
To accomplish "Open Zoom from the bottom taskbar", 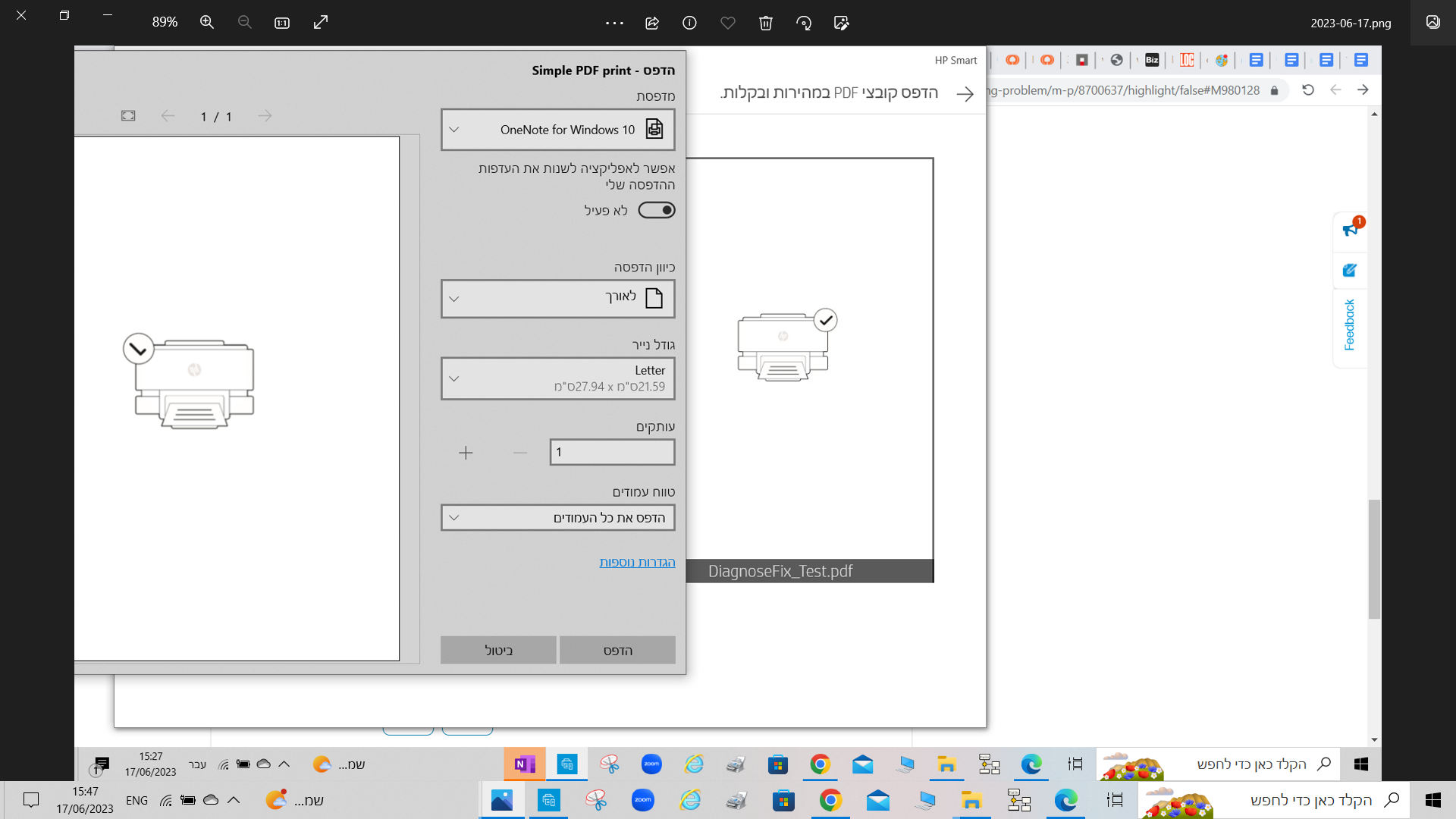I will (643, 800).
